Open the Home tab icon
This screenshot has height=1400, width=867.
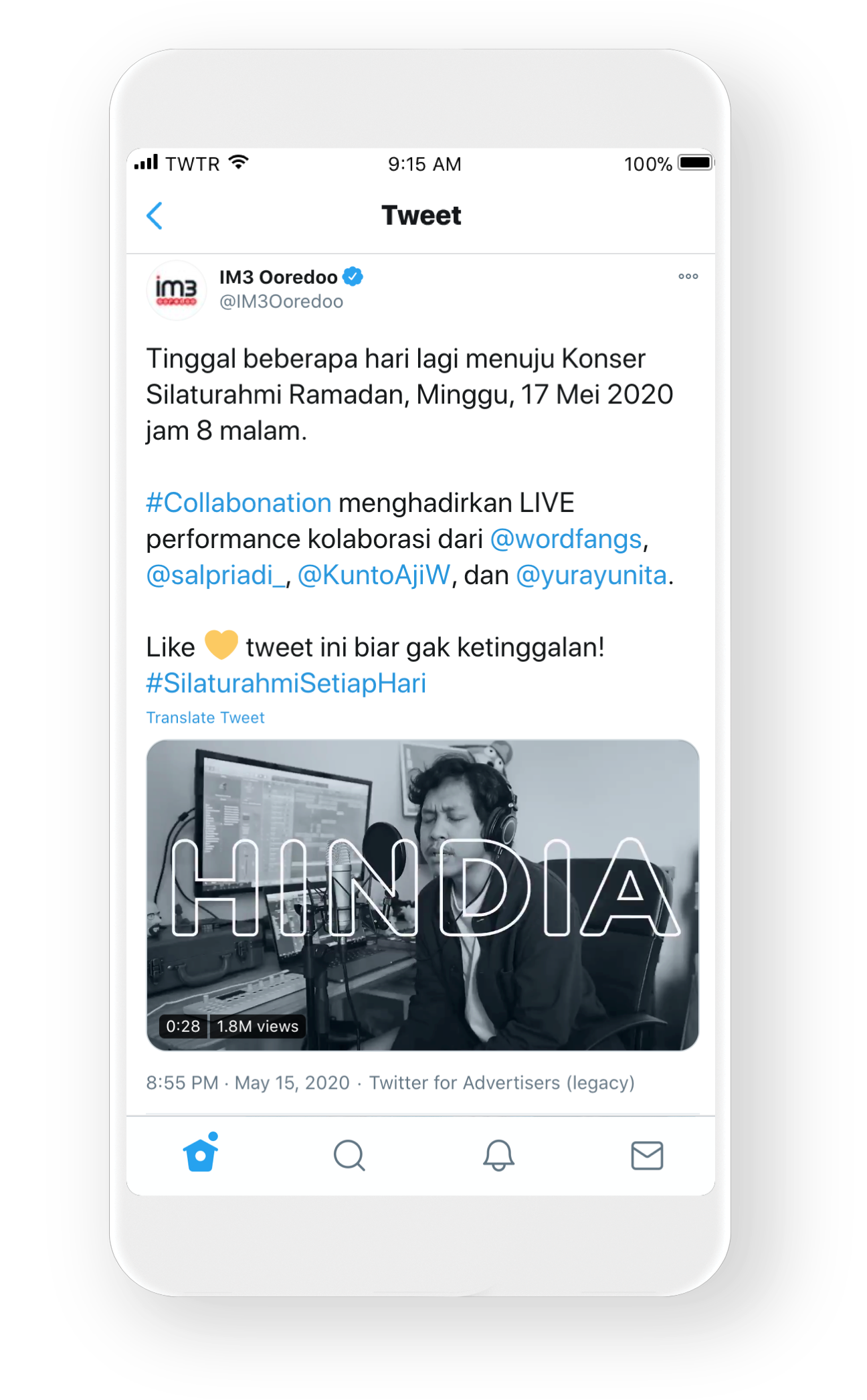click(201, 1152)
